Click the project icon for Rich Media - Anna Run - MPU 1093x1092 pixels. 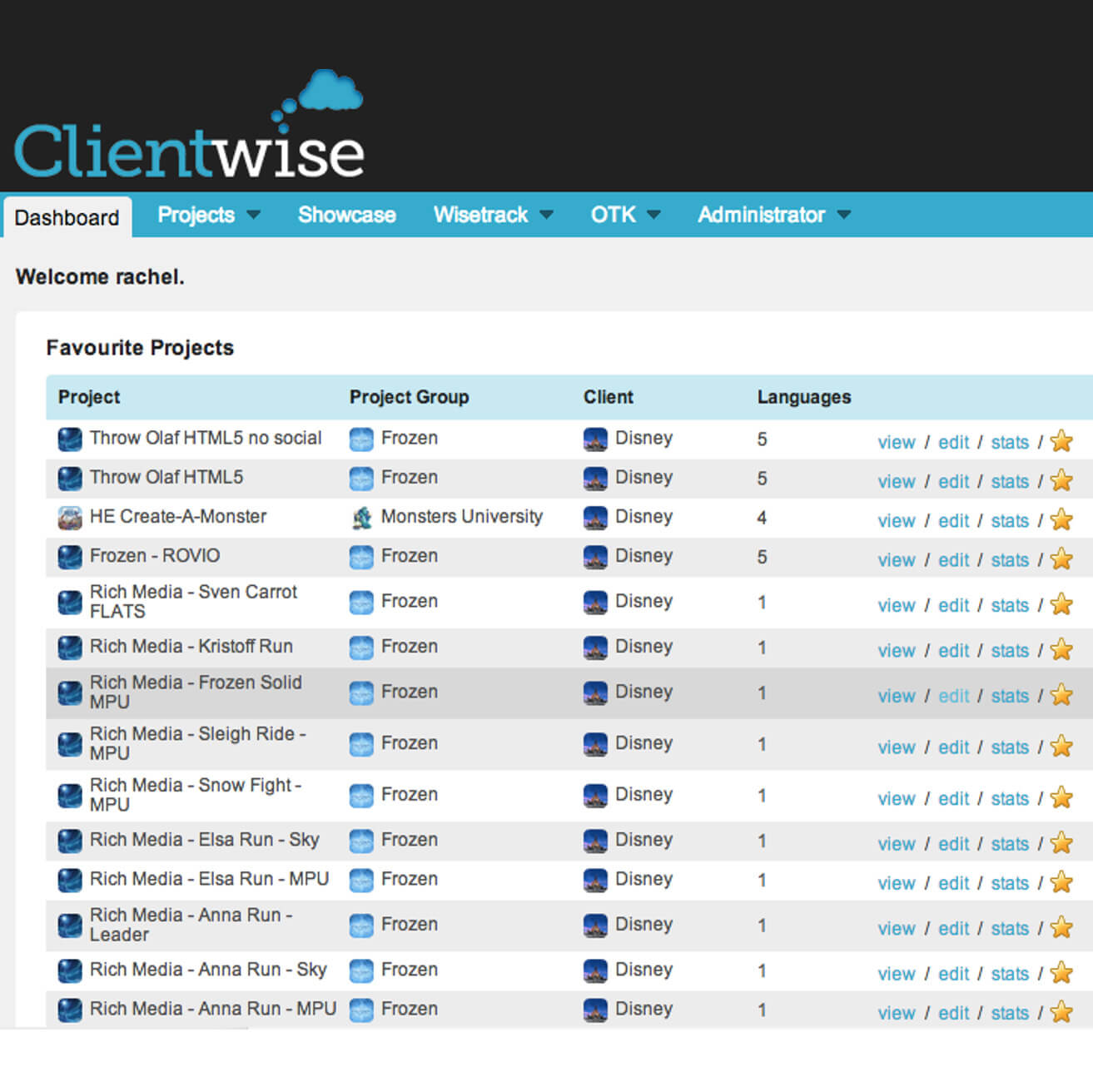click(x=70, y=1010)
